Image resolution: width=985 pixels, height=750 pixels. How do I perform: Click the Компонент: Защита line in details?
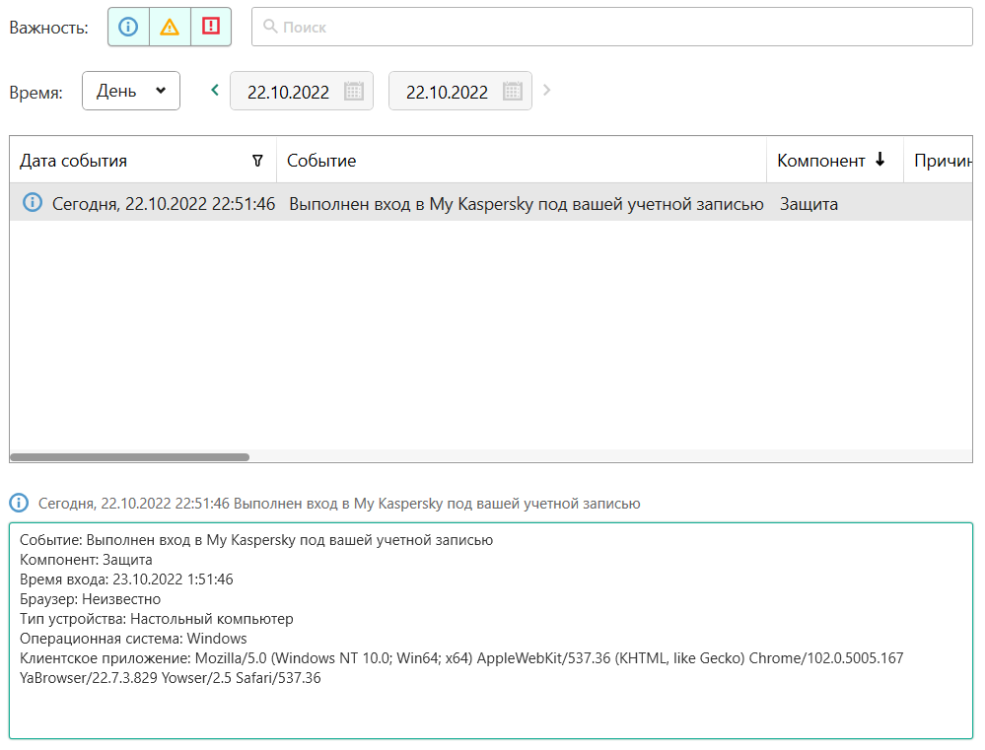point(86,560)
